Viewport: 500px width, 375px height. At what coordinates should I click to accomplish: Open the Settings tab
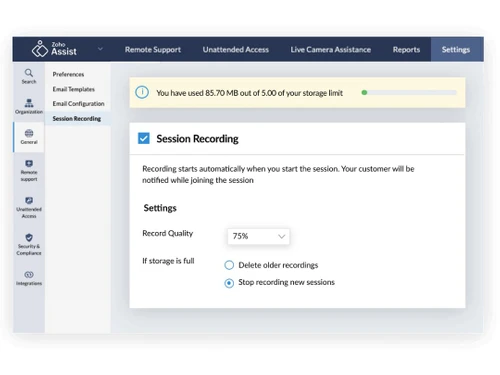click(456, 49)
